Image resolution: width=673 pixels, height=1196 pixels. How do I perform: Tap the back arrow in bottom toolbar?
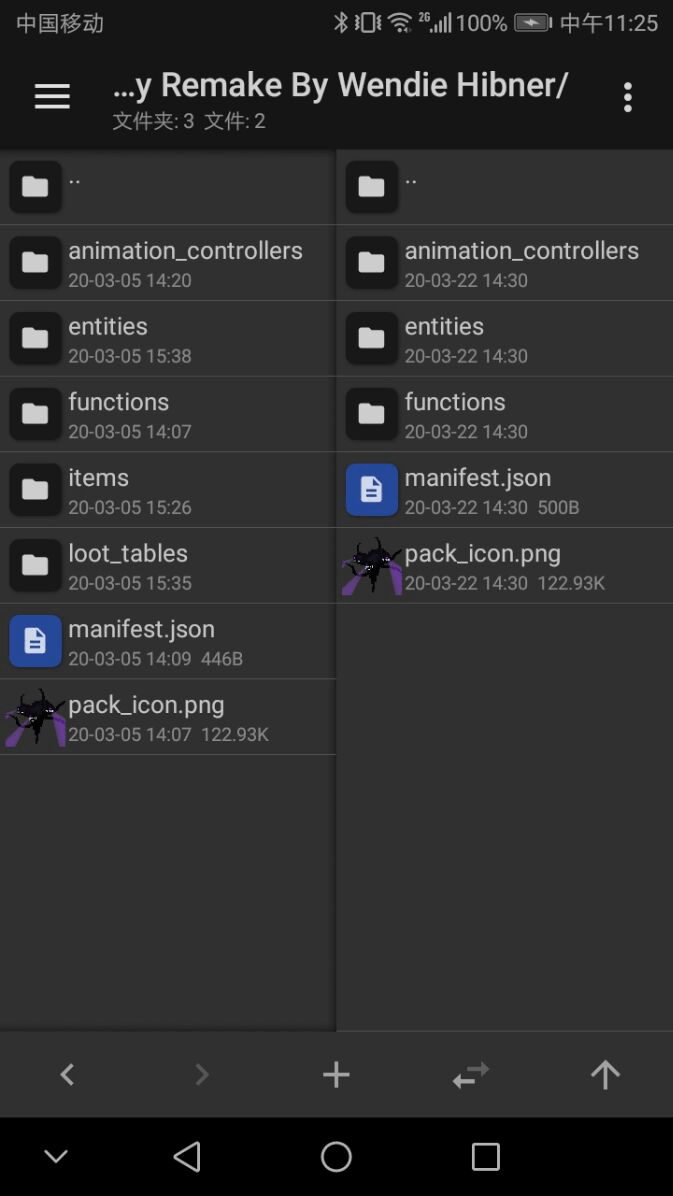[x=67, y=1075]
